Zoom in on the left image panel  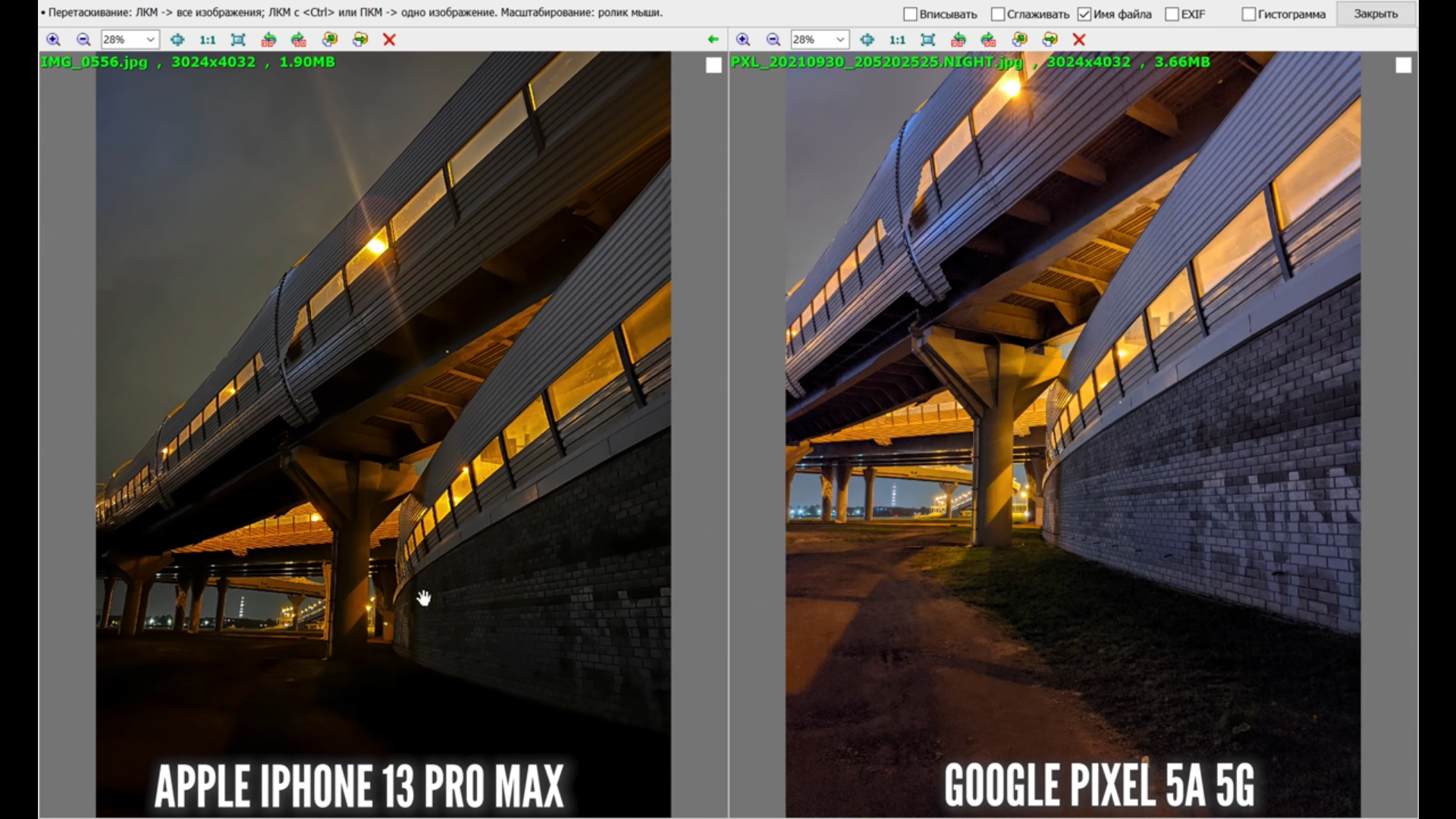[53, 39]
